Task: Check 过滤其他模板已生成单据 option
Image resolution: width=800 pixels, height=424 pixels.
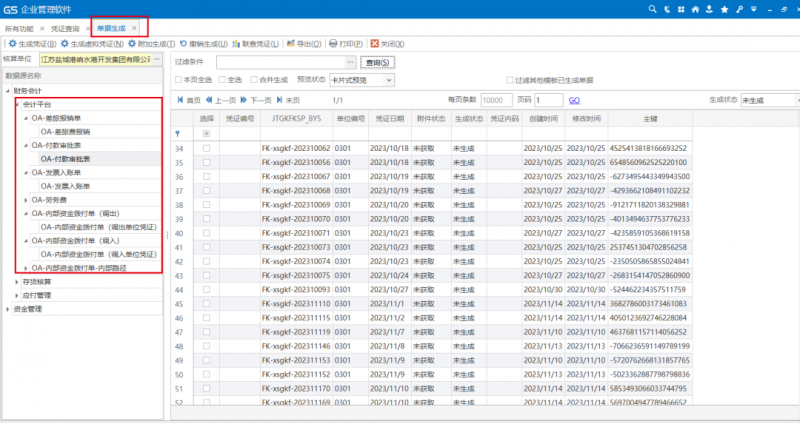Action: click(x=511, y=79)
